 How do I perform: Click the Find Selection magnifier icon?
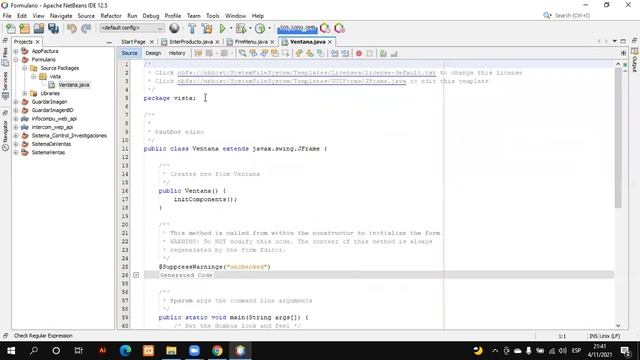(x=242, y=53)
